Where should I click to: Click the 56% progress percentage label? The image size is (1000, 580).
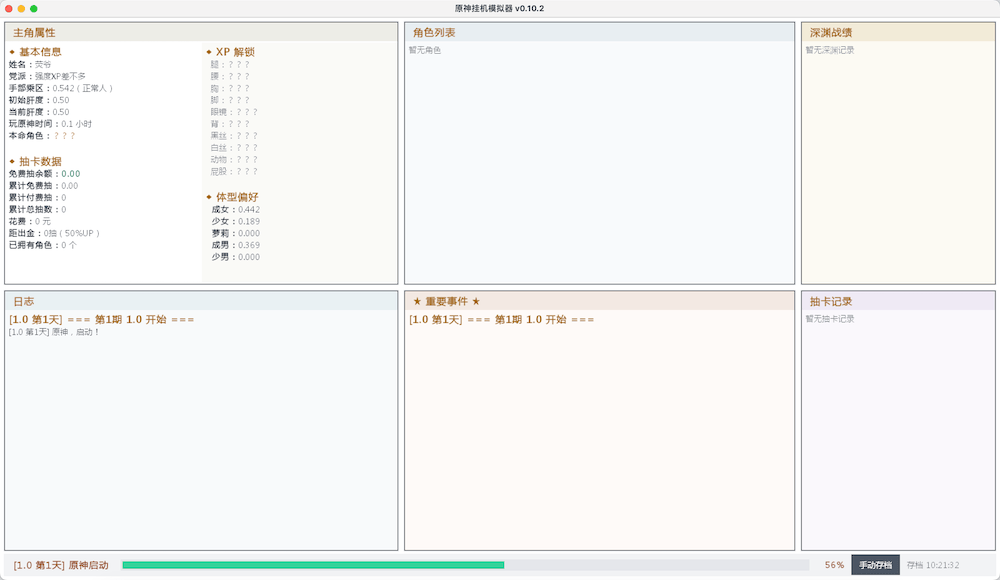point(834,565)
